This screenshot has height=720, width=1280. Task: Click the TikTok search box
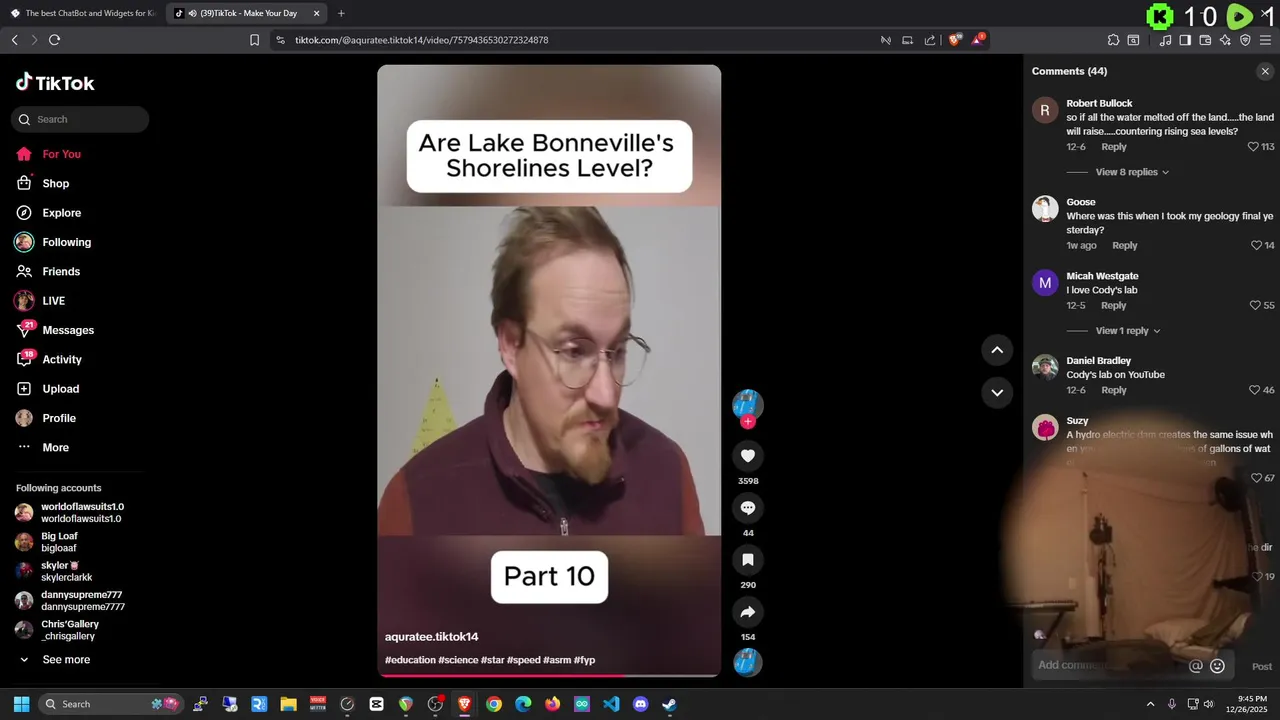point(80,119)
